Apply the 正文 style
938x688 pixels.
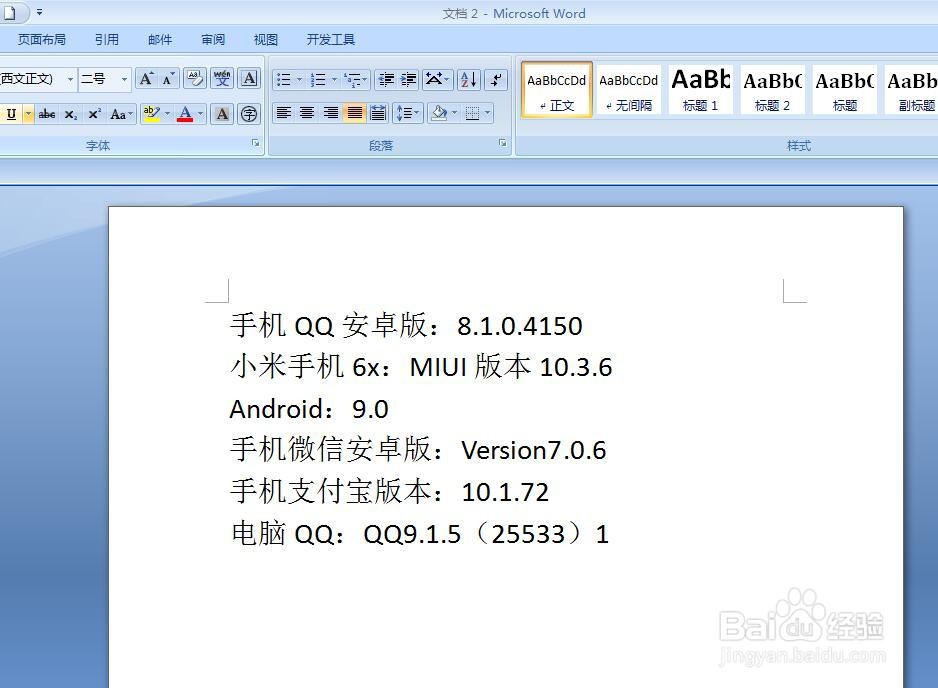pos(557,89)
